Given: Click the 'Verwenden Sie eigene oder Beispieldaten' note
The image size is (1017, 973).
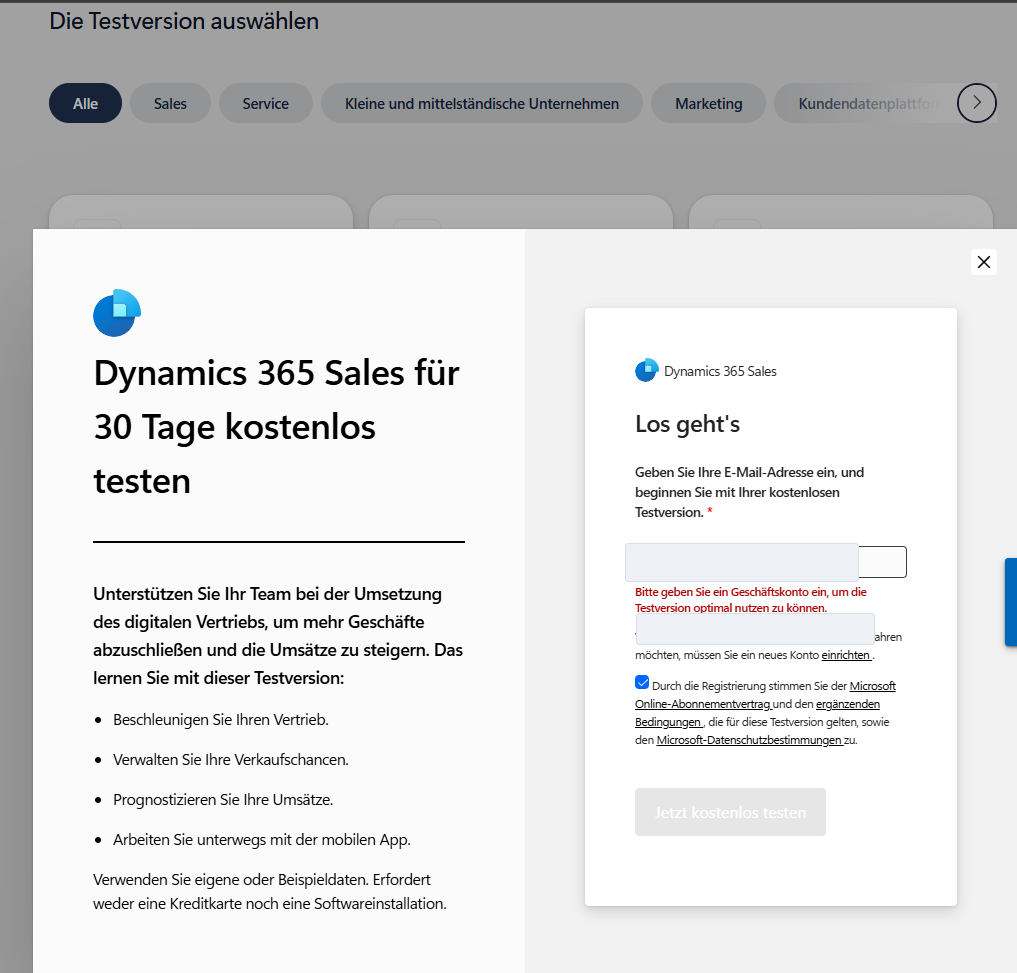Looking at the screenshot, I should tap(270, 891).
